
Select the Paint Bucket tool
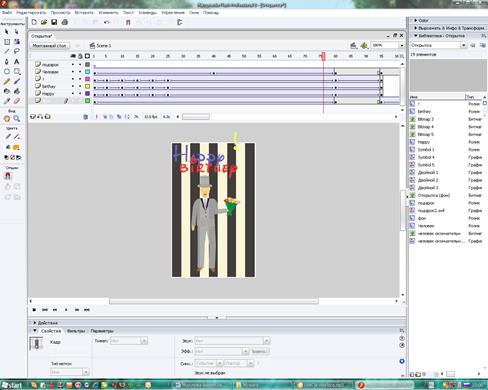17,91
